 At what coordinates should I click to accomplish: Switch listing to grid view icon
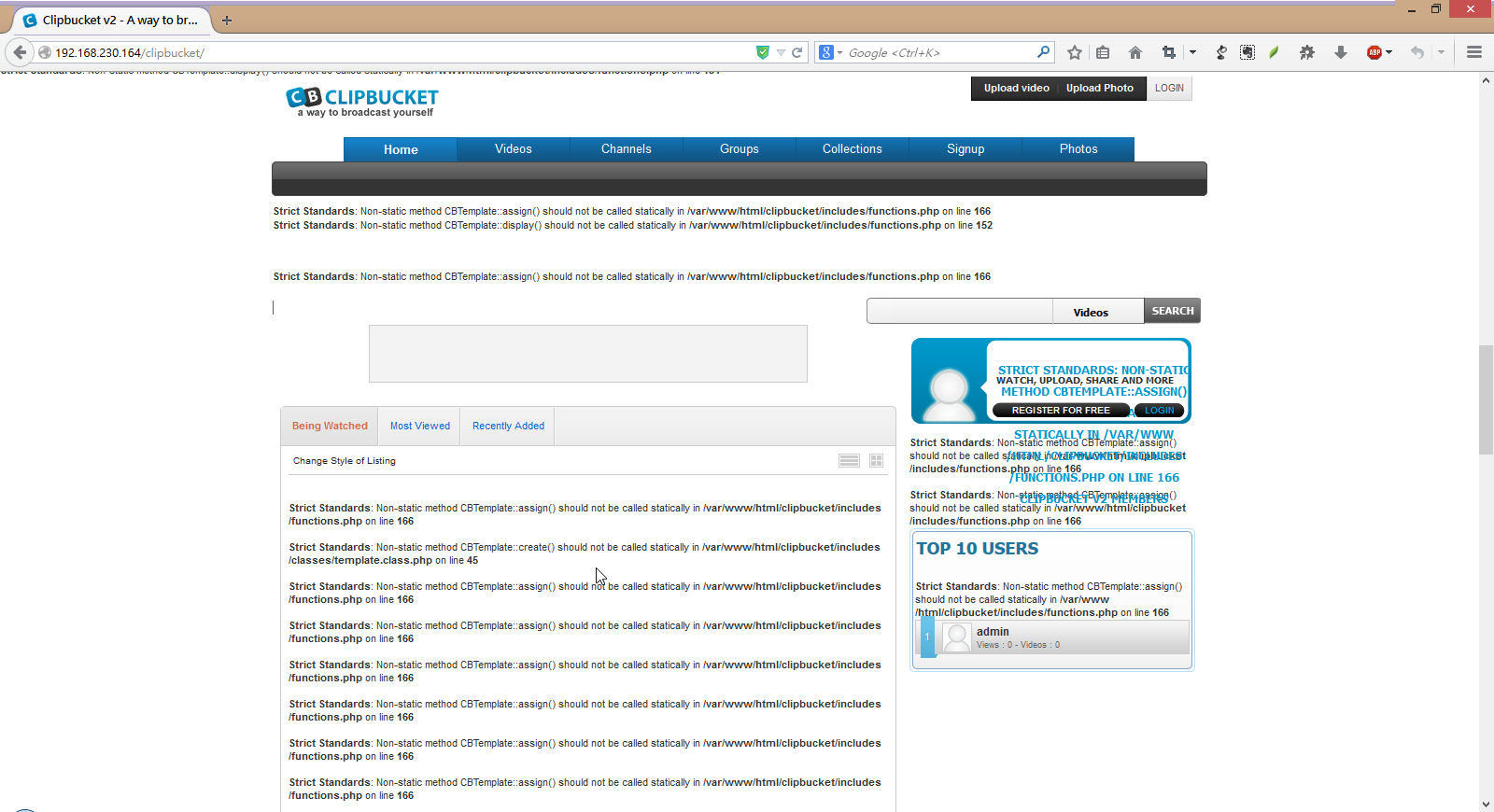876,461
